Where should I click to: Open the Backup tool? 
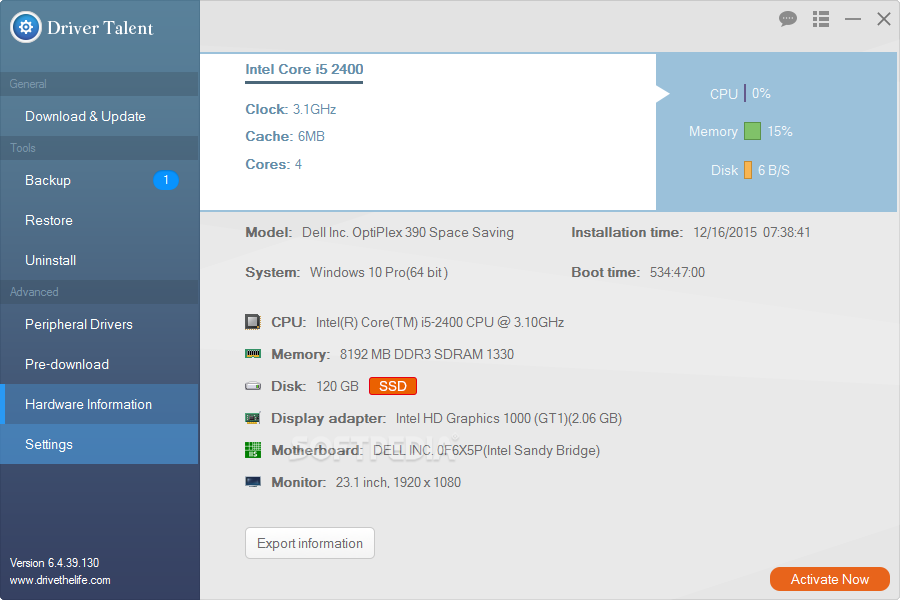pos(99,180)
